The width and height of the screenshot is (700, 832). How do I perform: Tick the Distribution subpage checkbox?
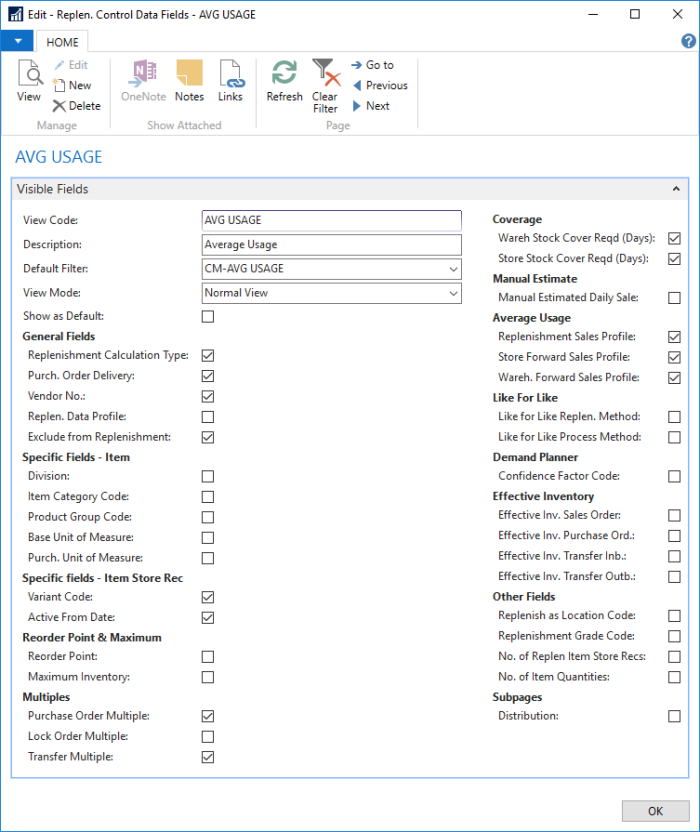point(674,716)
